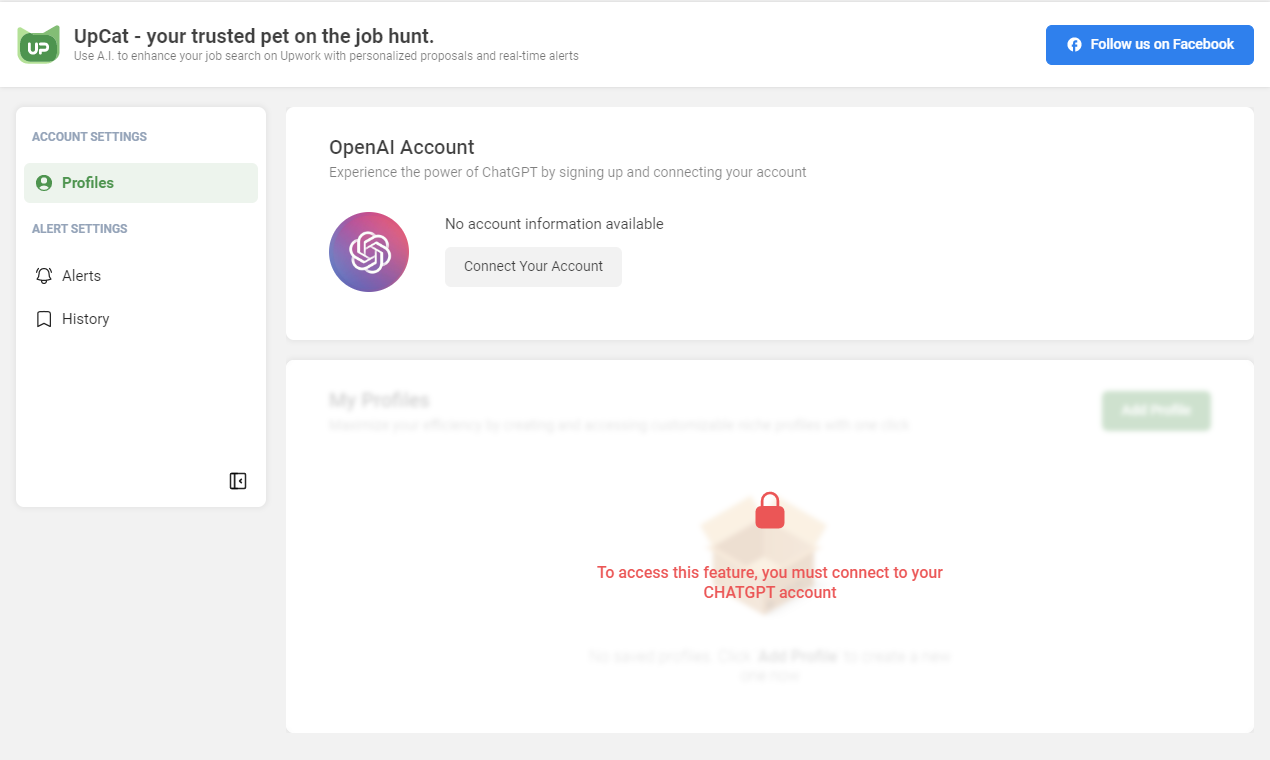Viewport: 1270px width, 760px height.
Task: Click the red CHATGPT connection warning text
Action: pos(769,582)
